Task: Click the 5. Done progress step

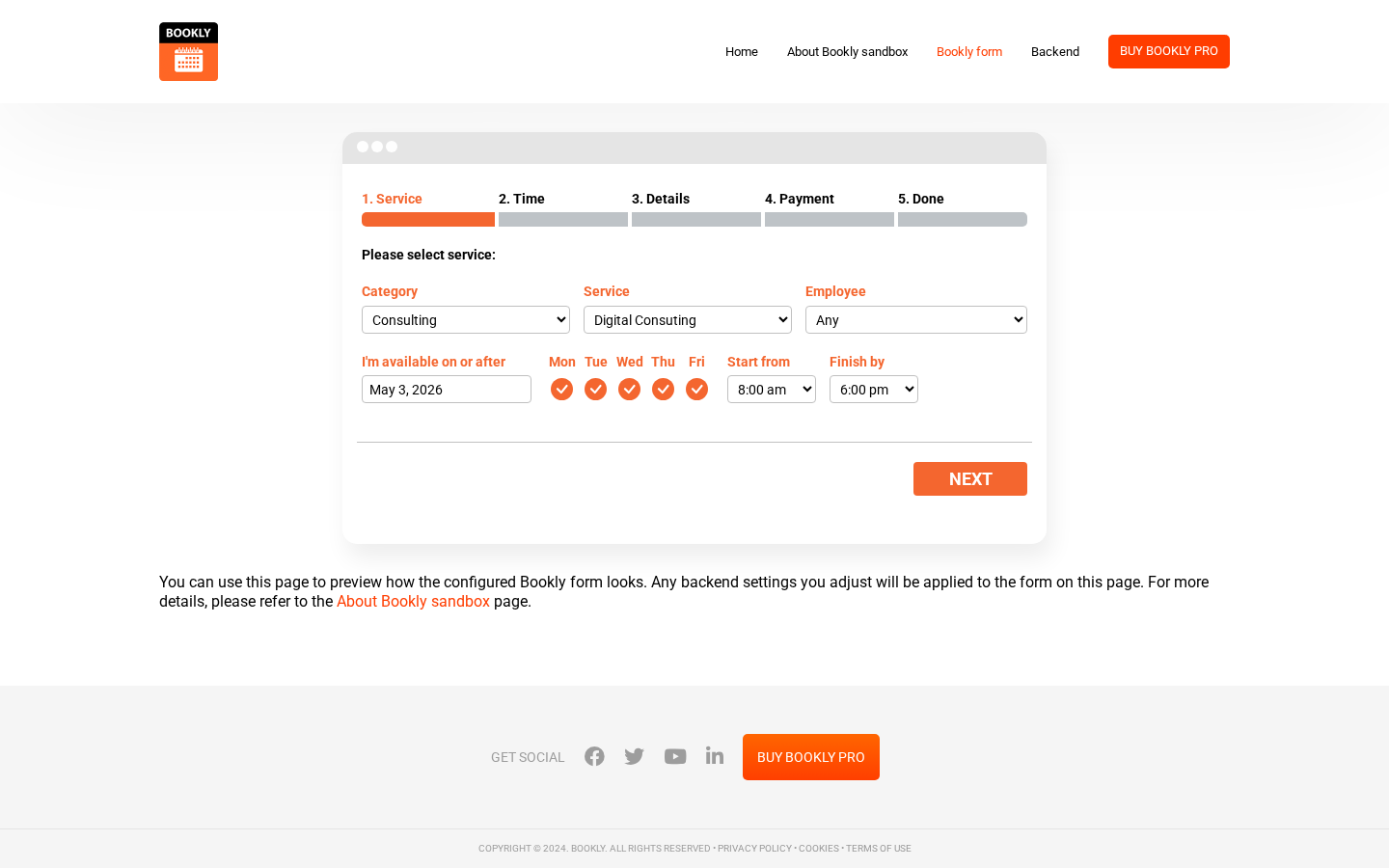Action: (963, 209)
